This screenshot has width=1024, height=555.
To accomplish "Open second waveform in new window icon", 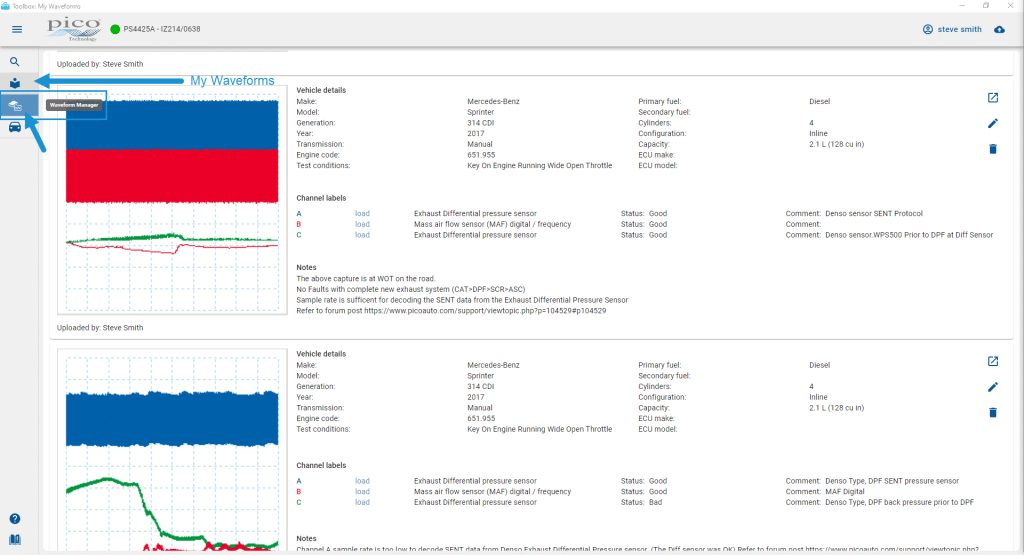I will [993, 361].
